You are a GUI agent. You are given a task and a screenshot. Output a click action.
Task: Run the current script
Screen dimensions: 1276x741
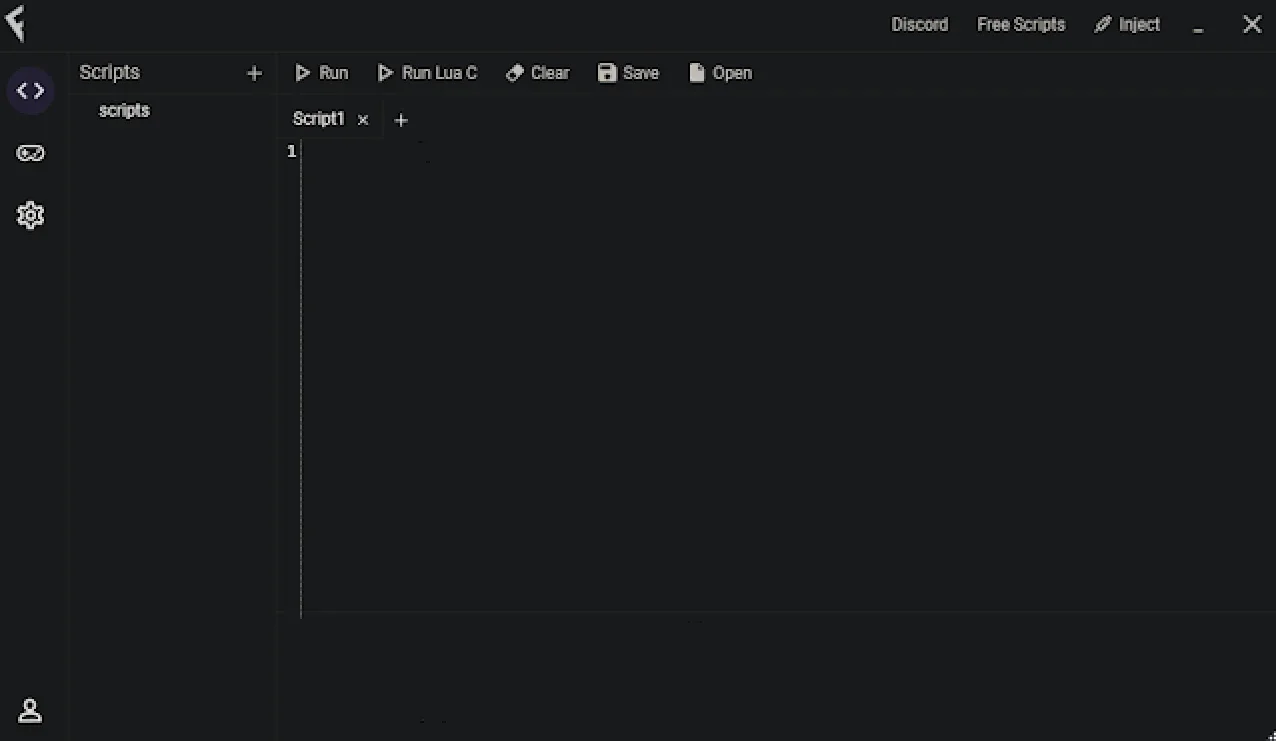click(x=322, y=73)
